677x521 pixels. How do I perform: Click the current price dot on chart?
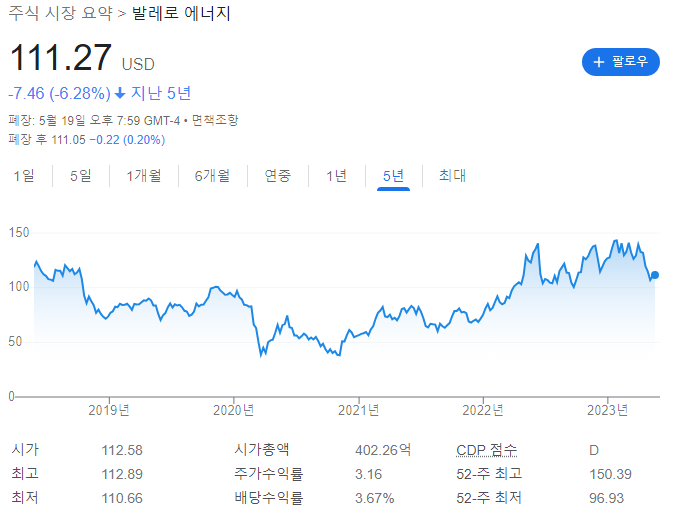coord(655,275)
